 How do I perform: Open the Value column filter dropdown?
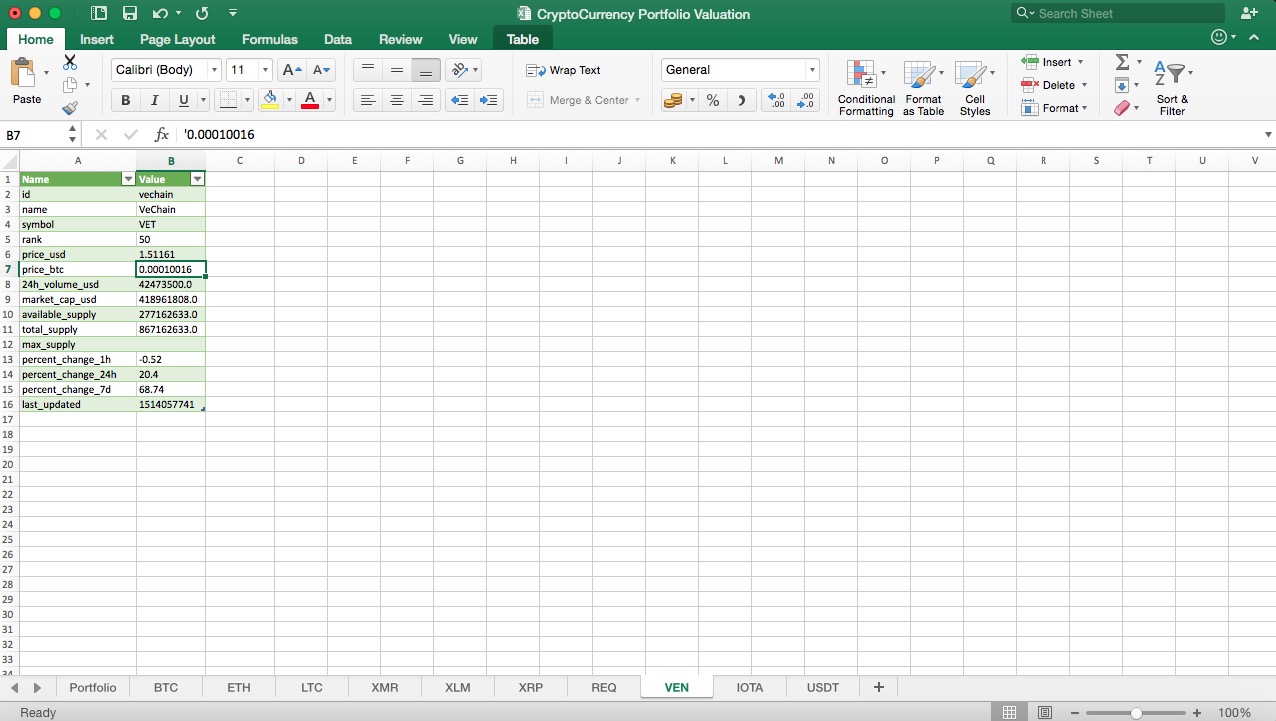[x=197, y=179]
